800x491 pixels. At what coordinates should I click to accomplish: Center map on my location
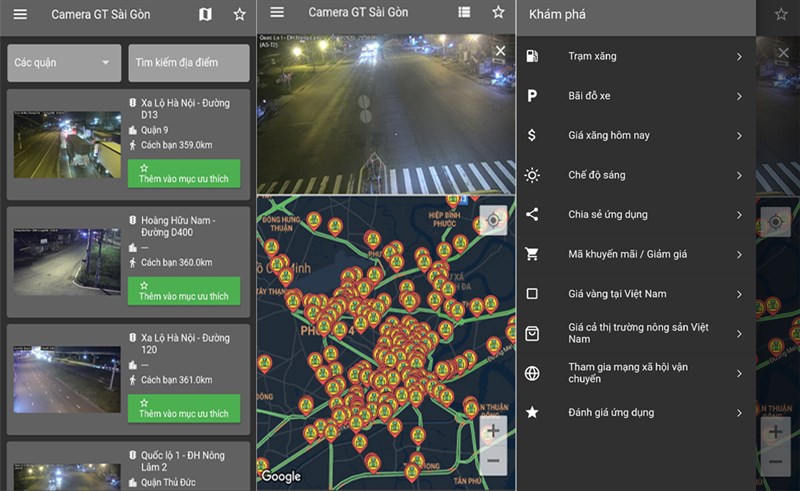tap(493, 220)
